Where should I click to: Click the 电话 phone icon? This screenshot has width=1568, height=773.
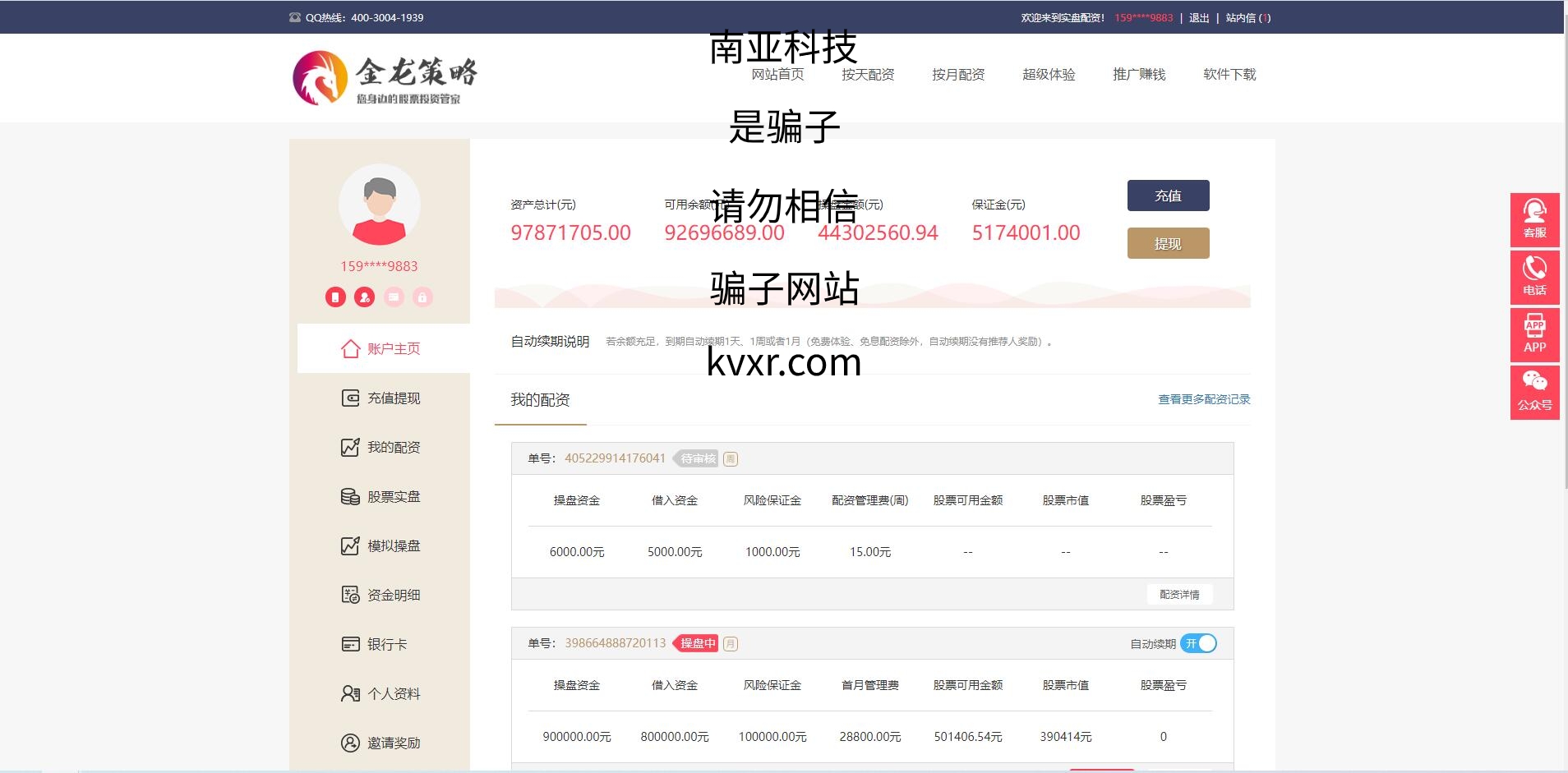(x=1534, y=277)
